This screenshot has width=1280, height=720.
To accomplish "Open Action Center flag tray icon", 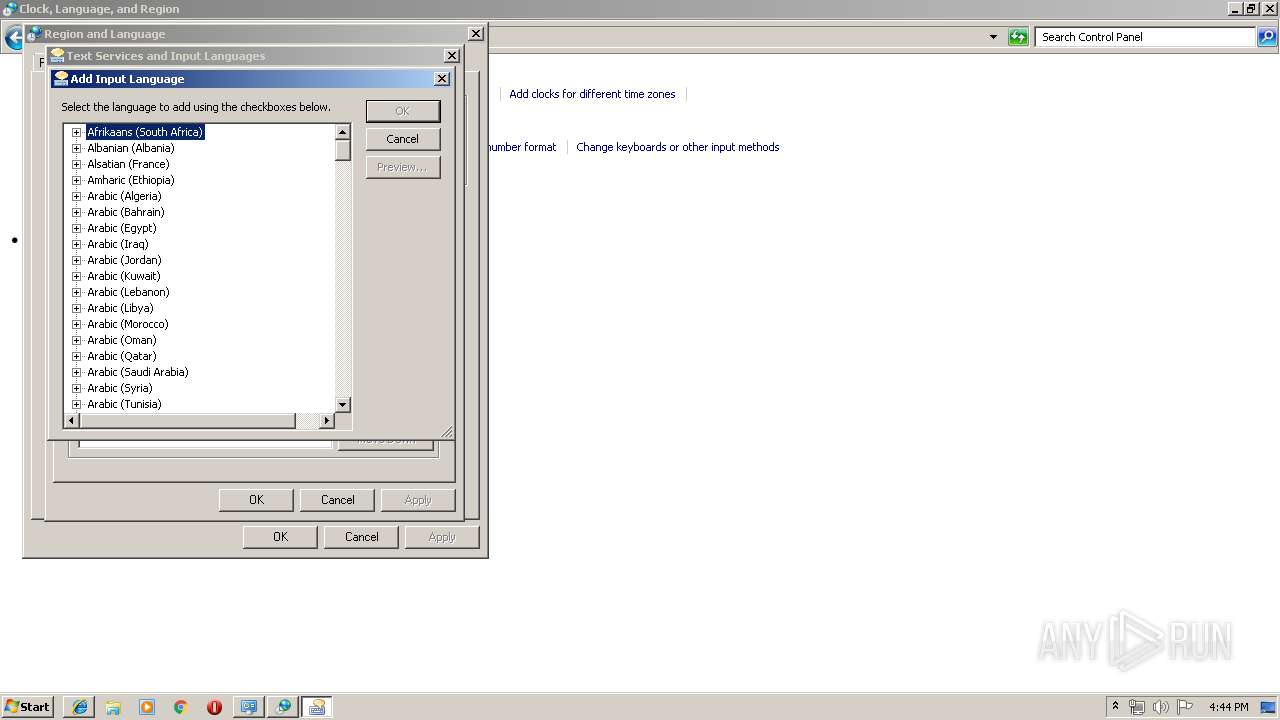I will pos(1185,707).
